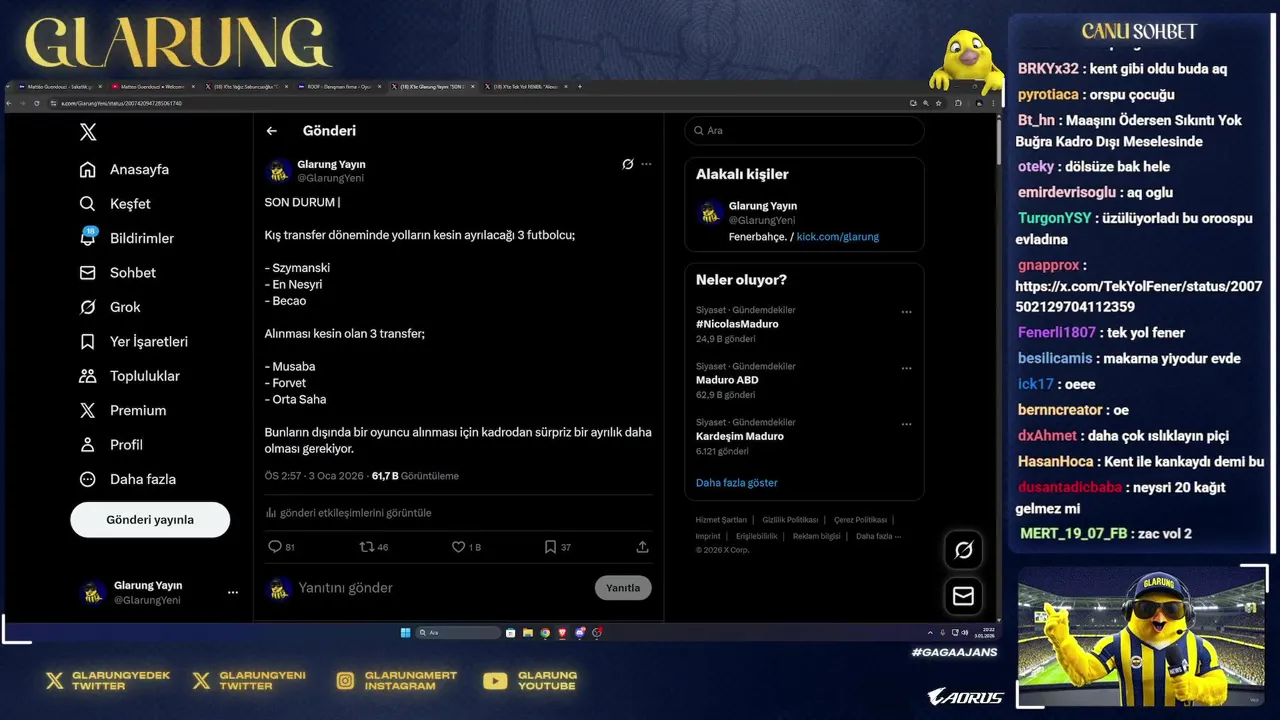Viewport: 1280px width, 720px height.
Task: Open Erişilebilirlik footer link
Action: 757,536
